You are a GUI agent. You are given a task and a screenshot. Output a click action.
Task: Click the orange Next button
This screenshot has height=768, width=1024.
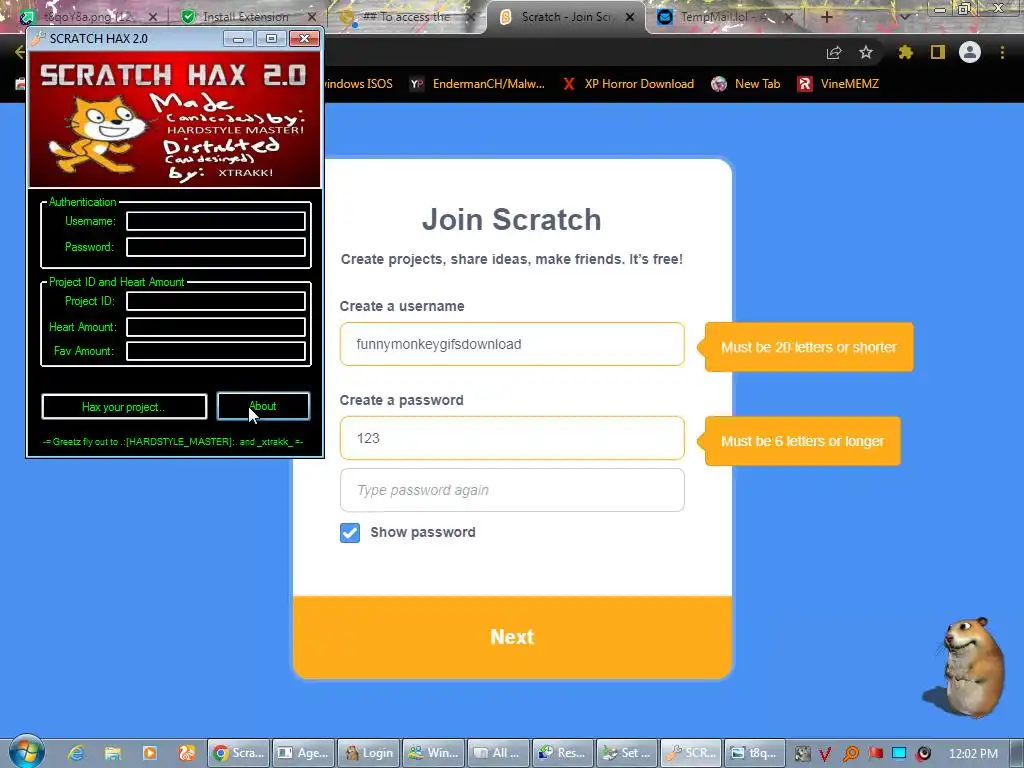(512, 637)
